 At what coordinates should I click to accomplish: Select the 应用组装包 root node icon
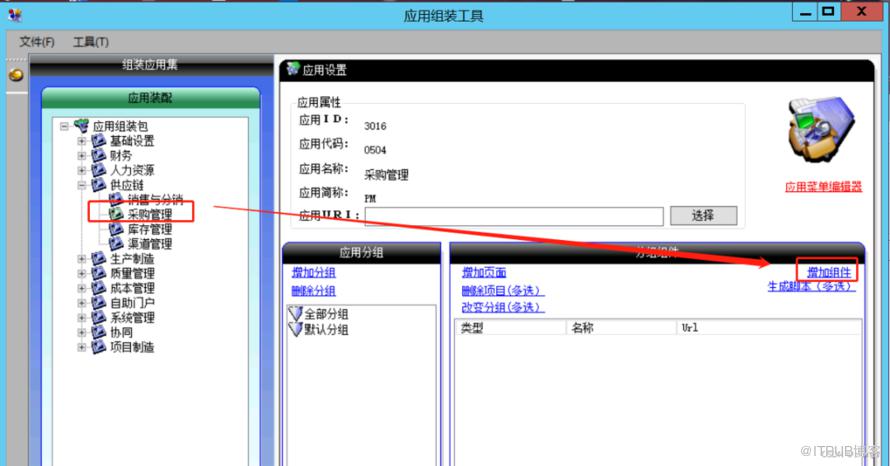[x=82, y=125]
